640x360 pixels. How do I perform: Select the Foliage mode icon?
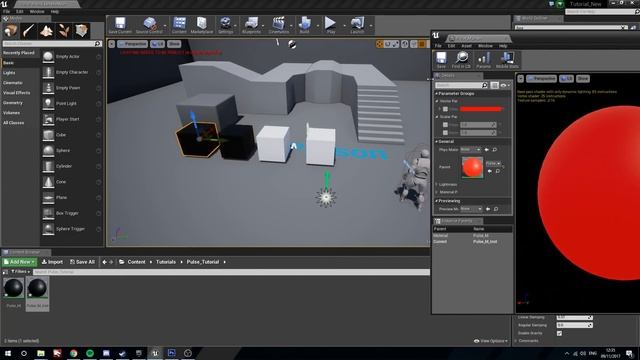coord(64,31)
